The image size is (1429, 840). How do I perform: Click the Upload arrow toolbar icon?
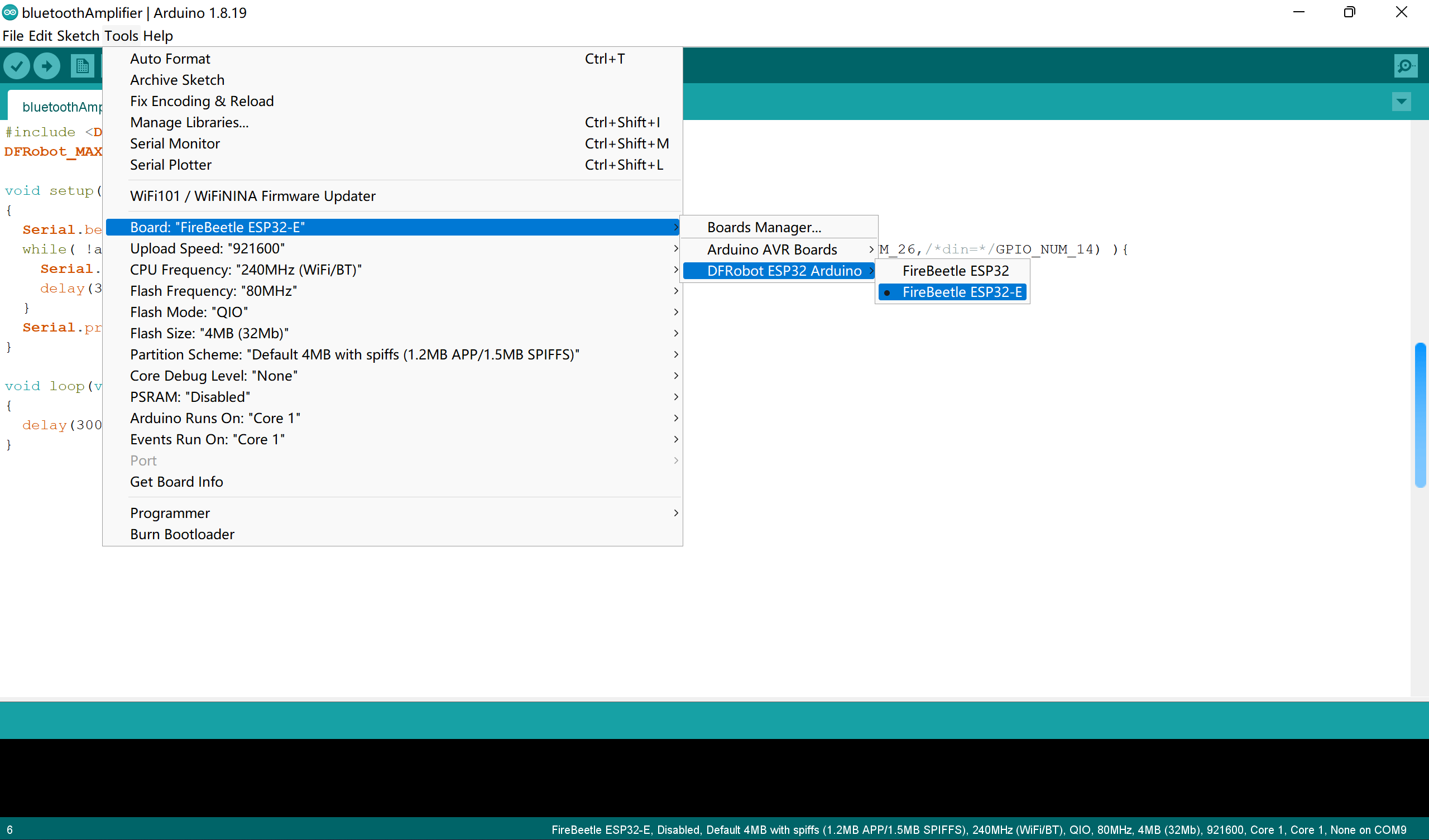46,66
